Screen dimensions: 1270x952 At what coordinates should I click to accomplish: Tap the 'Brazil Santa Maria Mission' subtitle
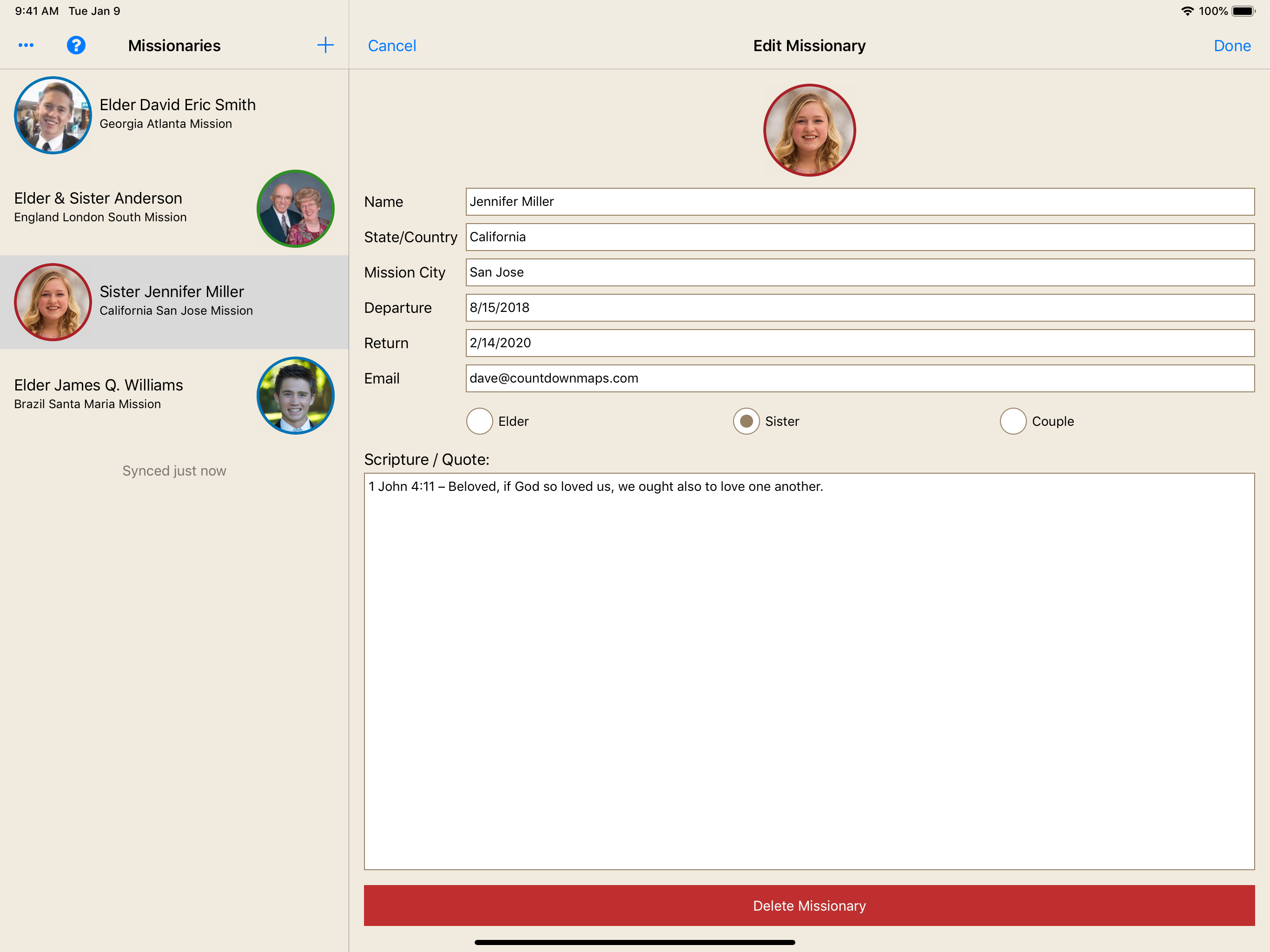tap(87, 403)
